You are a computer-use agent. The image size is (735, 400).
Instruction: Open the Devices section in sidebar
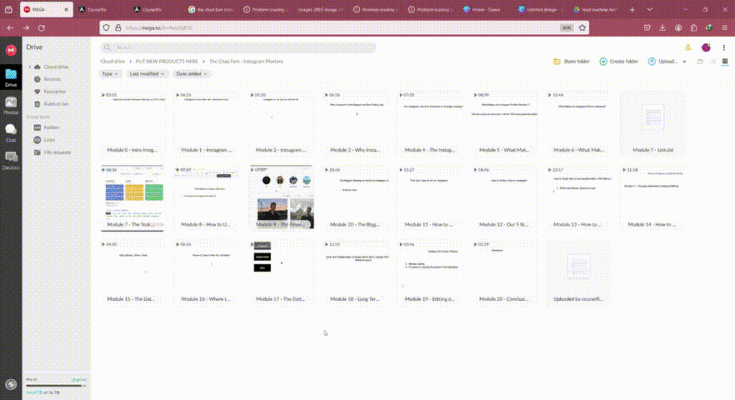11,158
